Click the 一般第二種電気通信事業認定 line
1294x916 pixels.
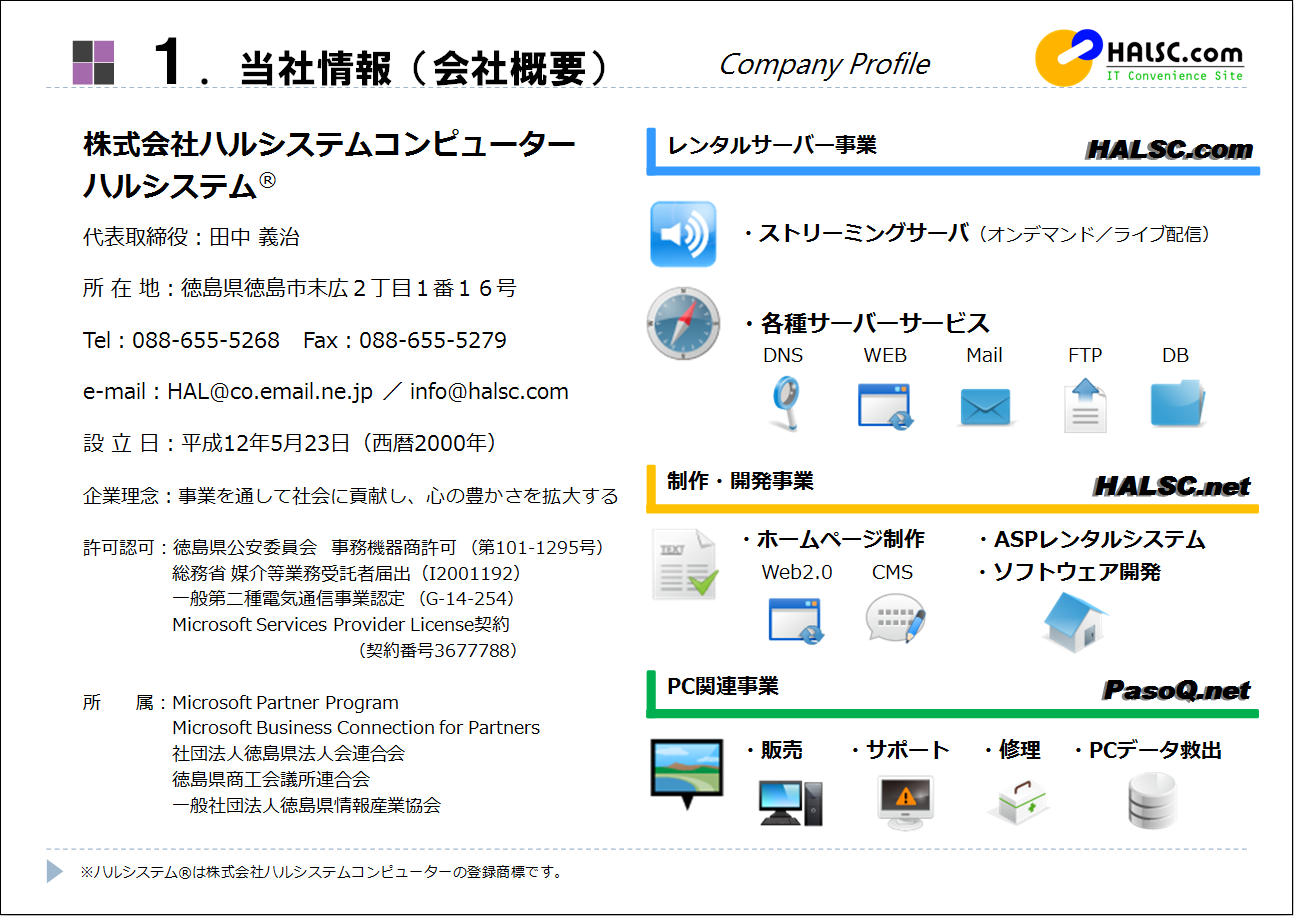coord(343,599)
